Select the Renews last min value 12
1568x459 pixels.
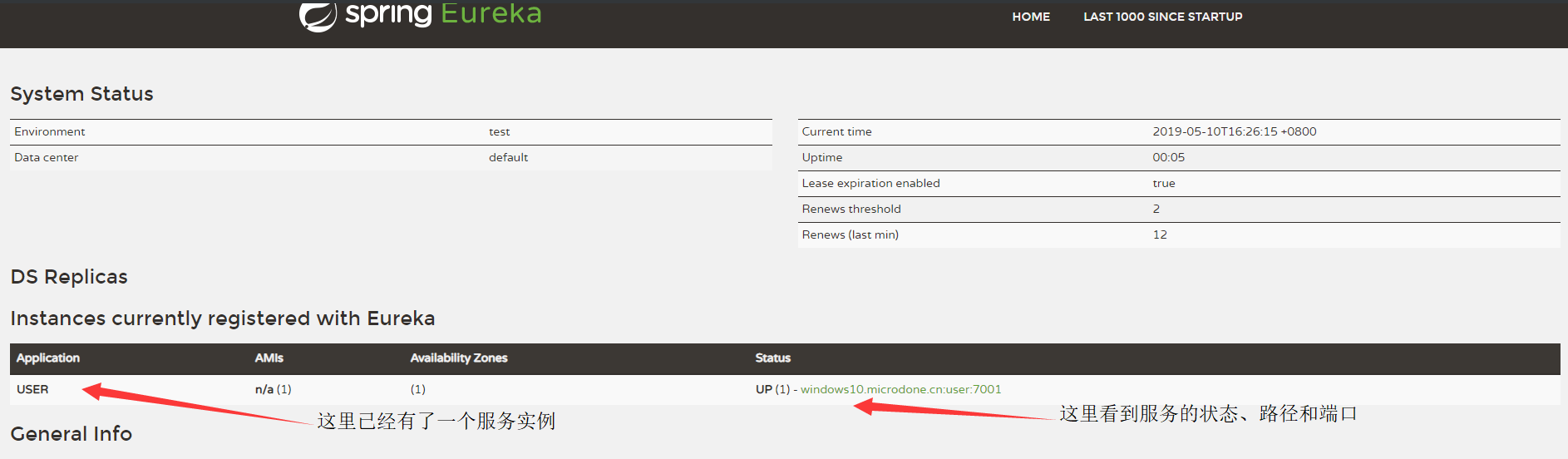pos(1160,234)
